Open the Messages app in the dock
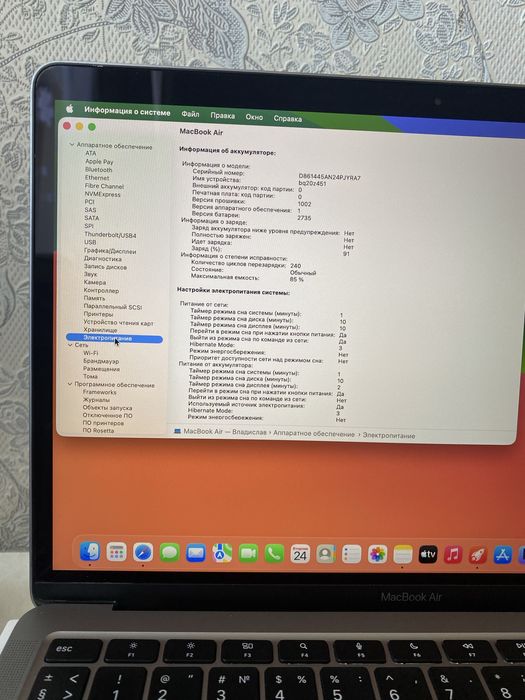 (170, 553)
